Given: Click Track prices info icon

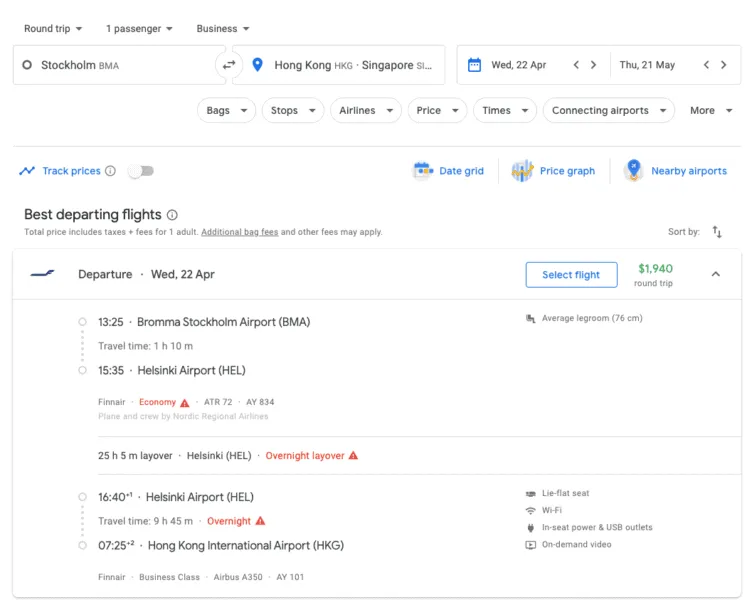Looking at the screenshot, I should click(110, 171).
